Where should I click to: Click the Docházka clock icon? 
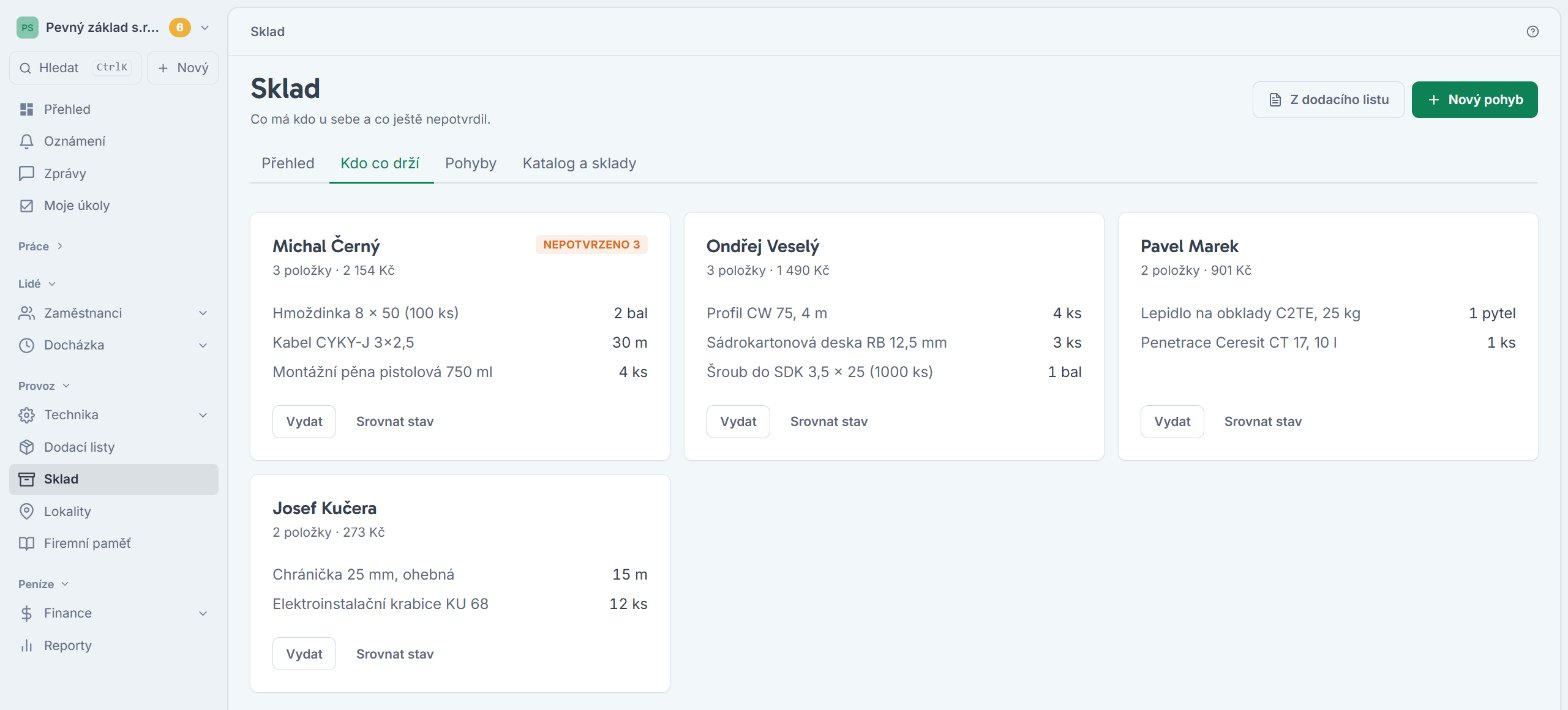coord(27,345)
